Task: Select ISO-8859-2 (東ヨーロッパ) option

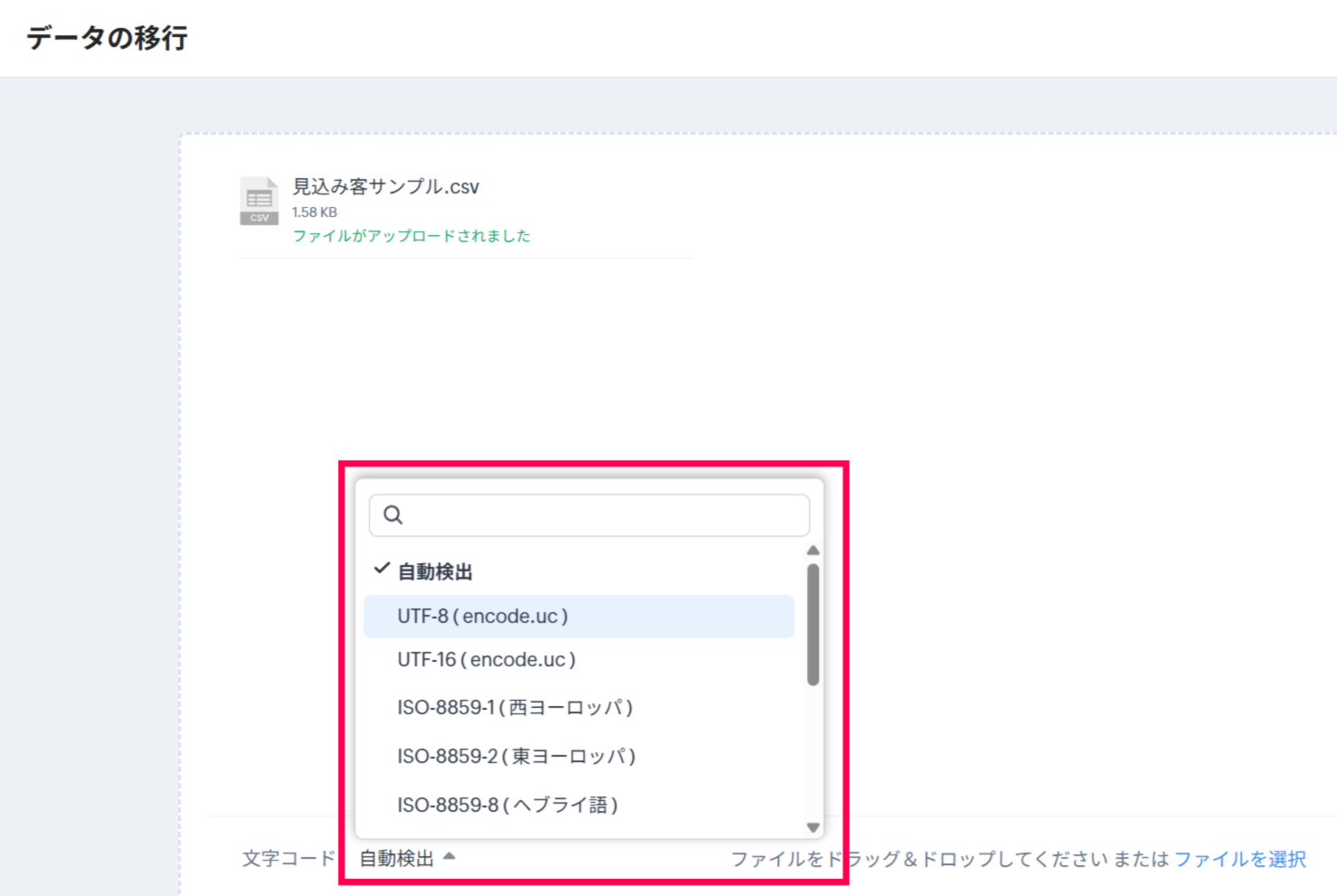Action: tap(516, 756)
